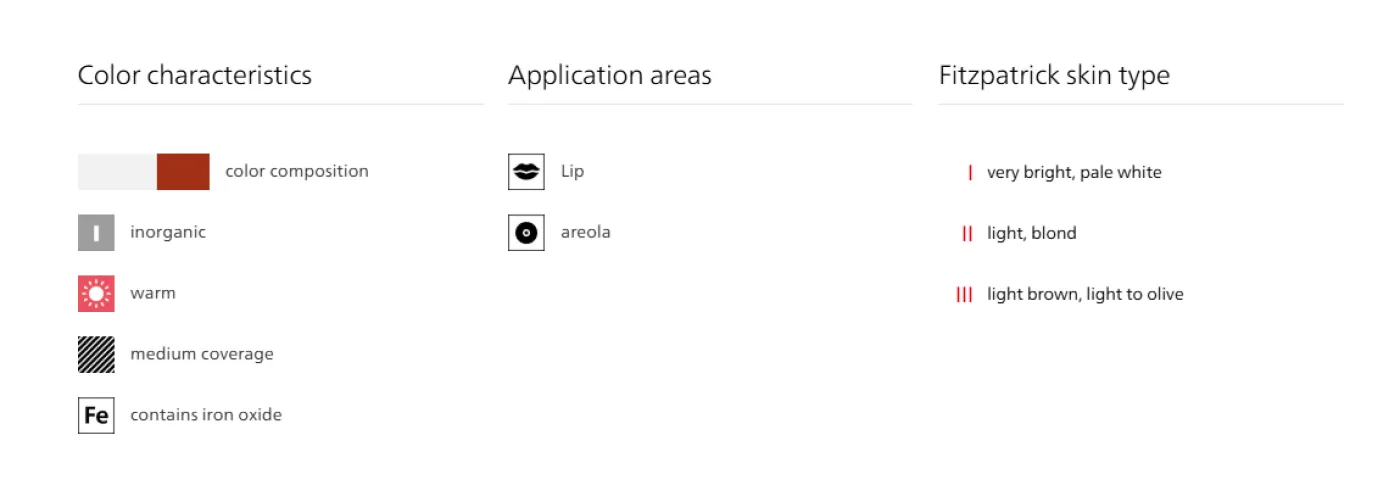Click the warm sun icon
Screen dimensions: 1400x485
pos(96,294)
